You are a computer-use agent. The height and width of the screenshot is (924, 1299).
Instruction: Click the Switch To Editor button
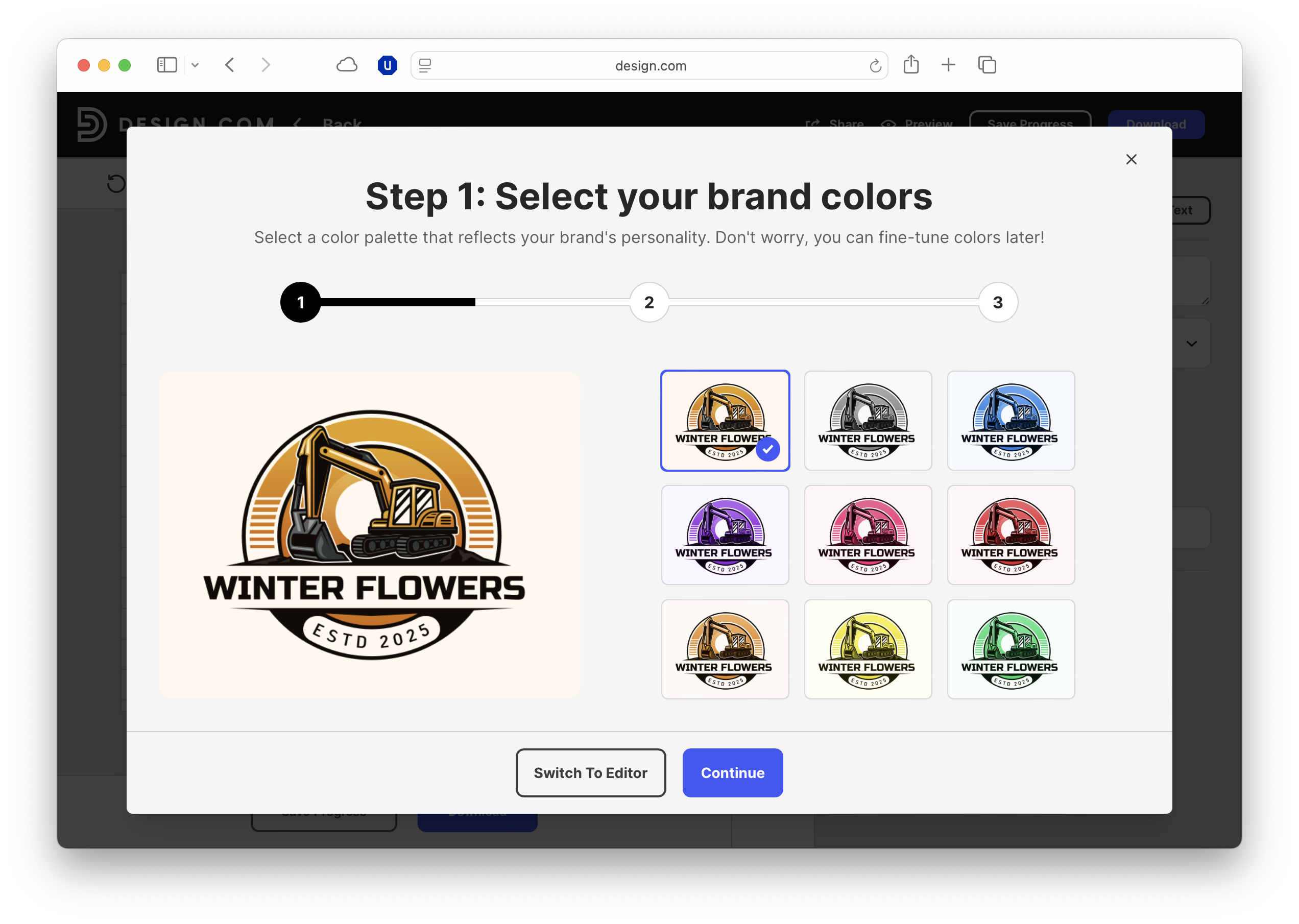tap(590, 773)
